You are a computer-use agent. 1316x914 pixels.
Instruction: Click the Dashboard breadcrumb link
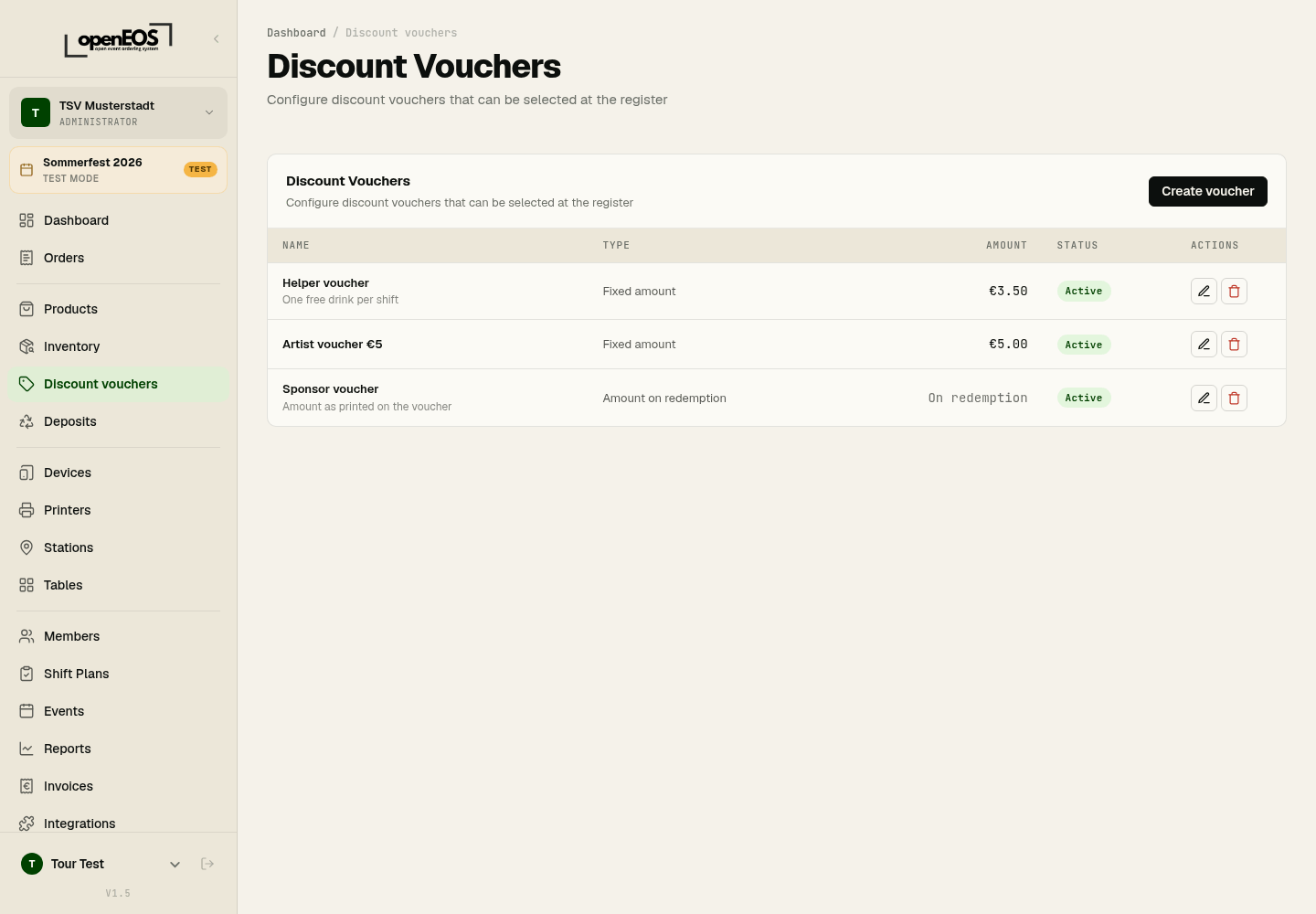tap(296, 33)
